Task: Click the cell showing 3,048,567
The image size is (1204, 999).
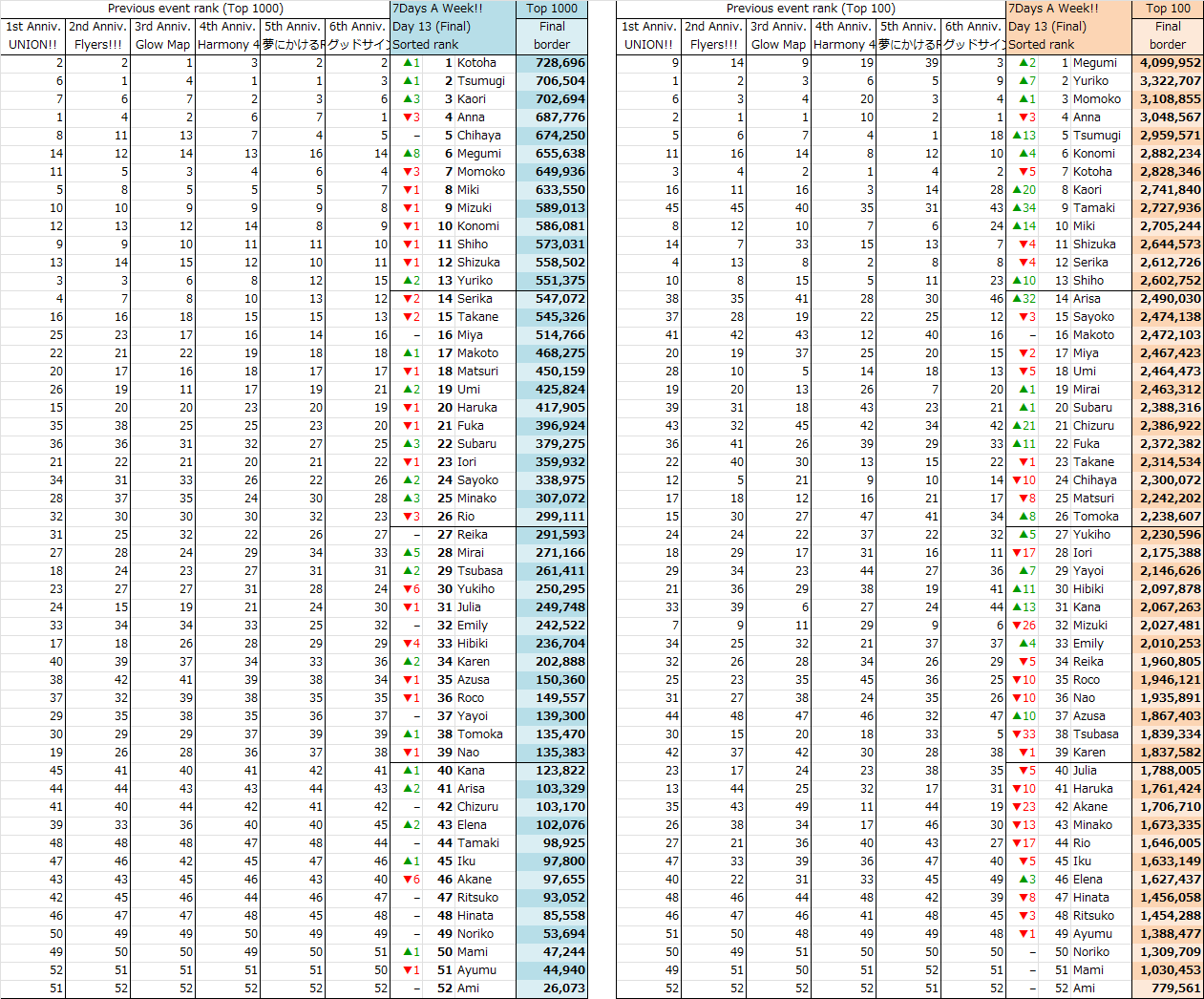Action: point(1168,117)
